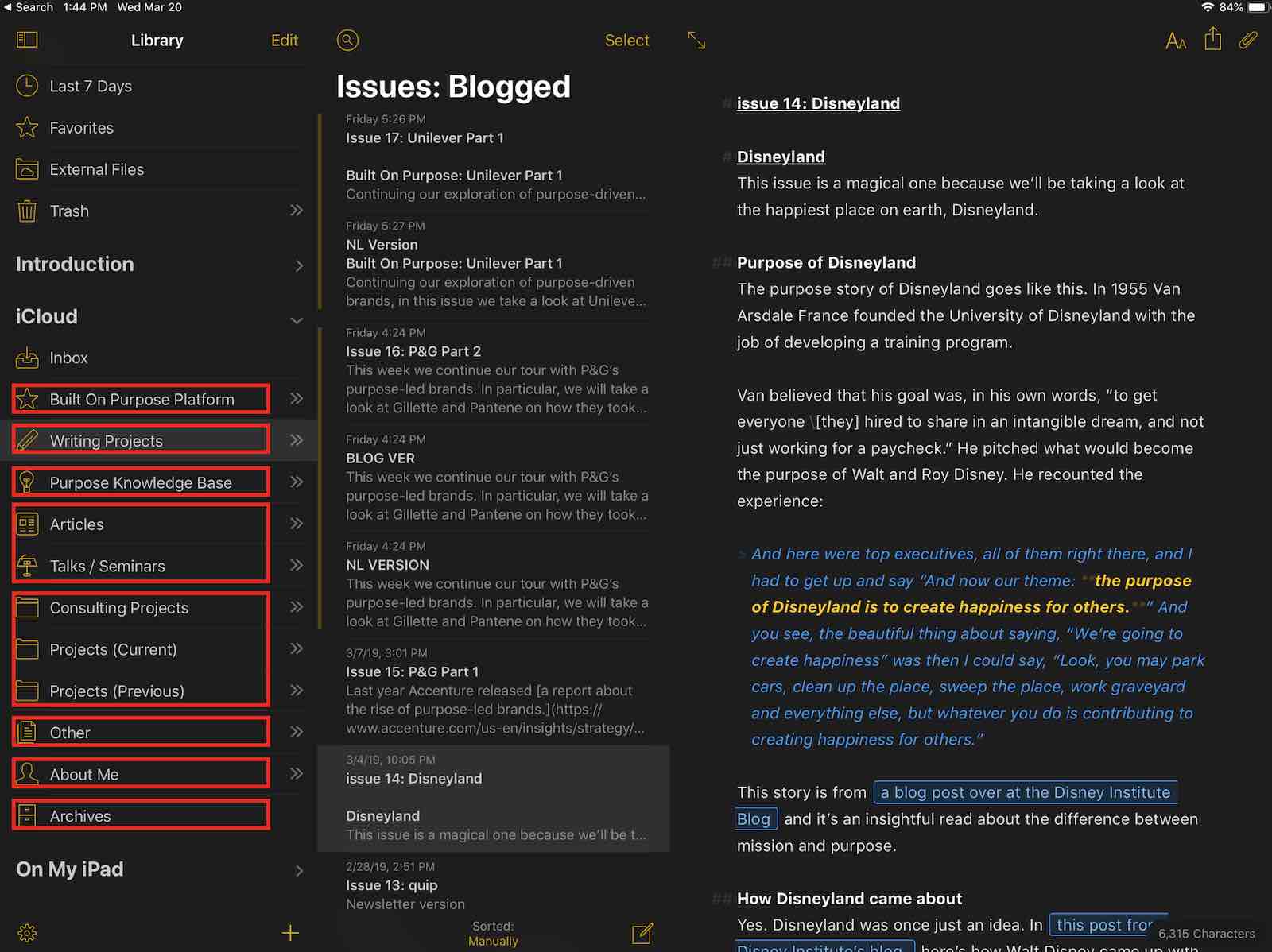Click the Favorites star icon
This screenshot has width=1272, height=952.
click(27, 127)
